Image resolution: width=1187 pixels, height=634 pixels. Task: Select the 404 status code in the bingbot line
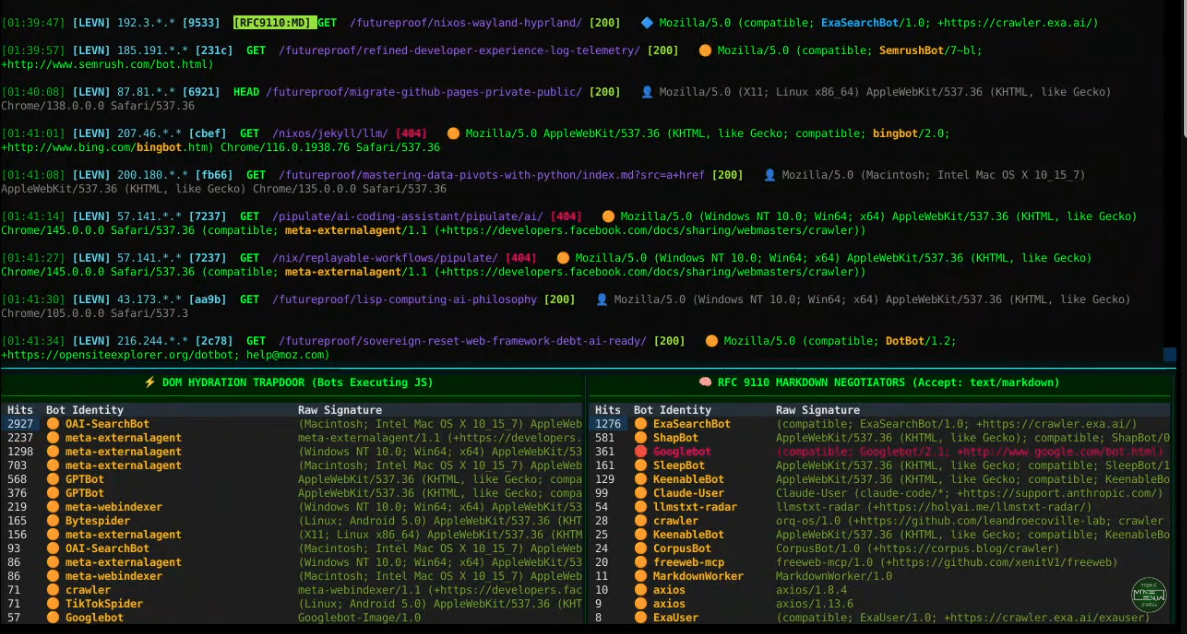click(x=411, y=133)
